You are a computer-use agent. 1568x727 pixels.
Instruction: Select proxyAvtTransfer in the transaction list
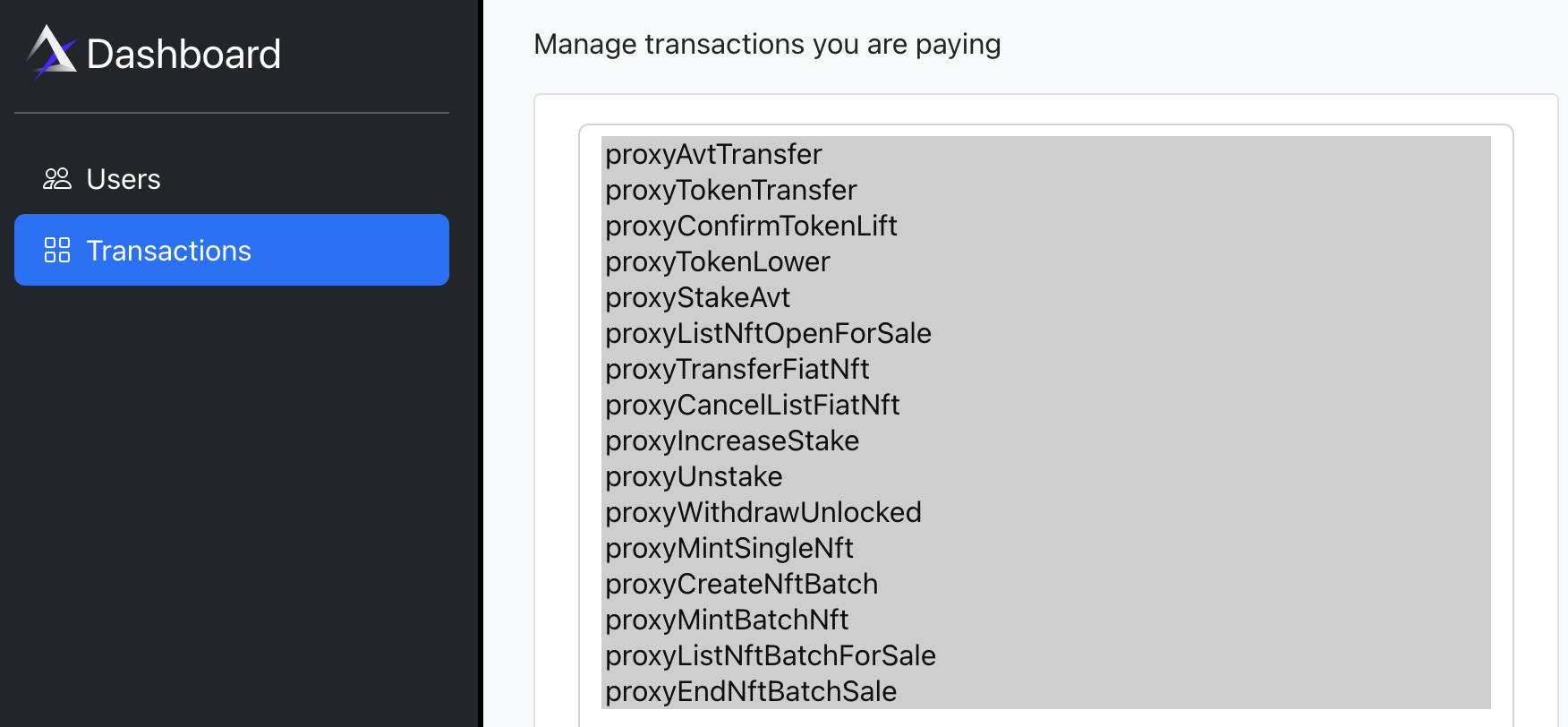tap(713, 154)
